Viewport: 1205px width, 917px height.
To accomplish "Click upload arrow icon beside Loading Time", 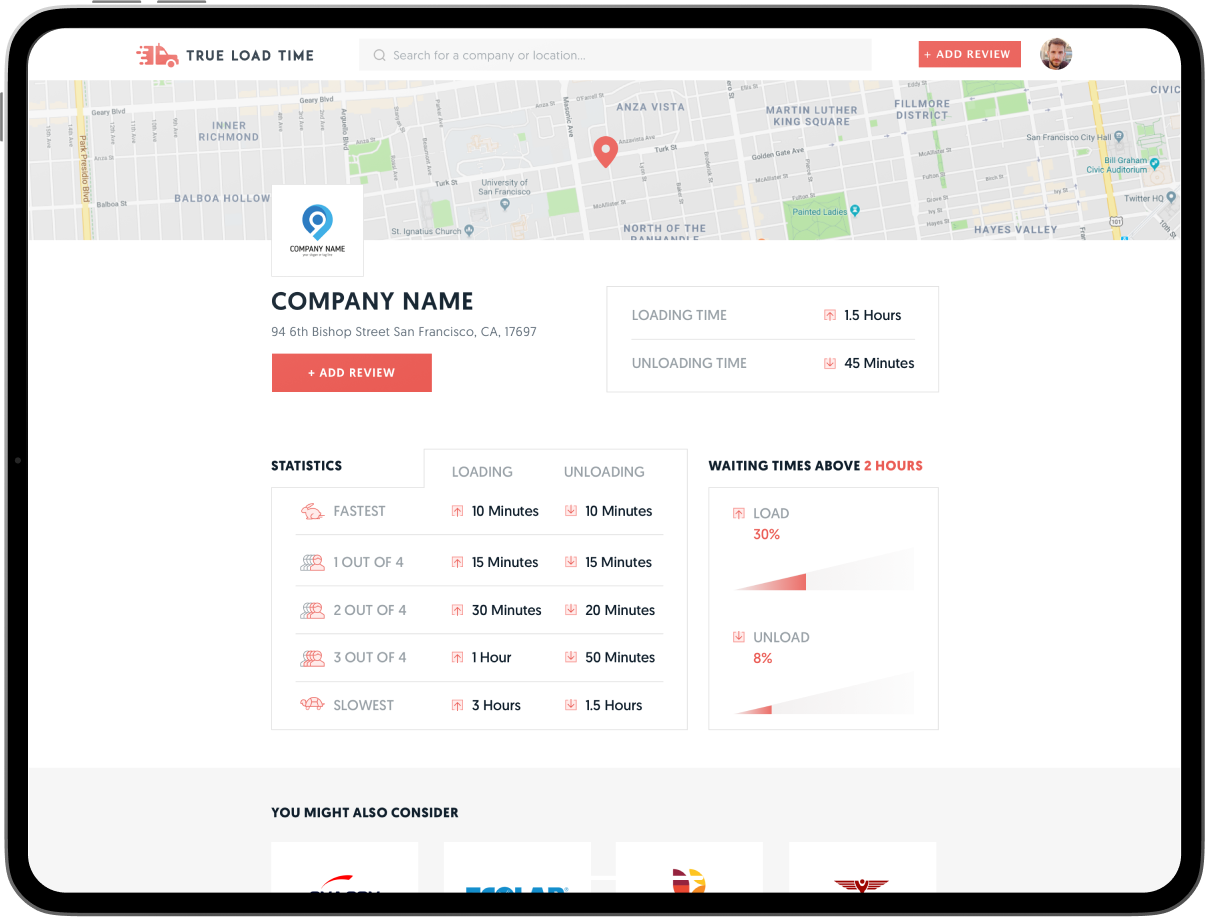I will pyautogui.click(x=829, y=315).
